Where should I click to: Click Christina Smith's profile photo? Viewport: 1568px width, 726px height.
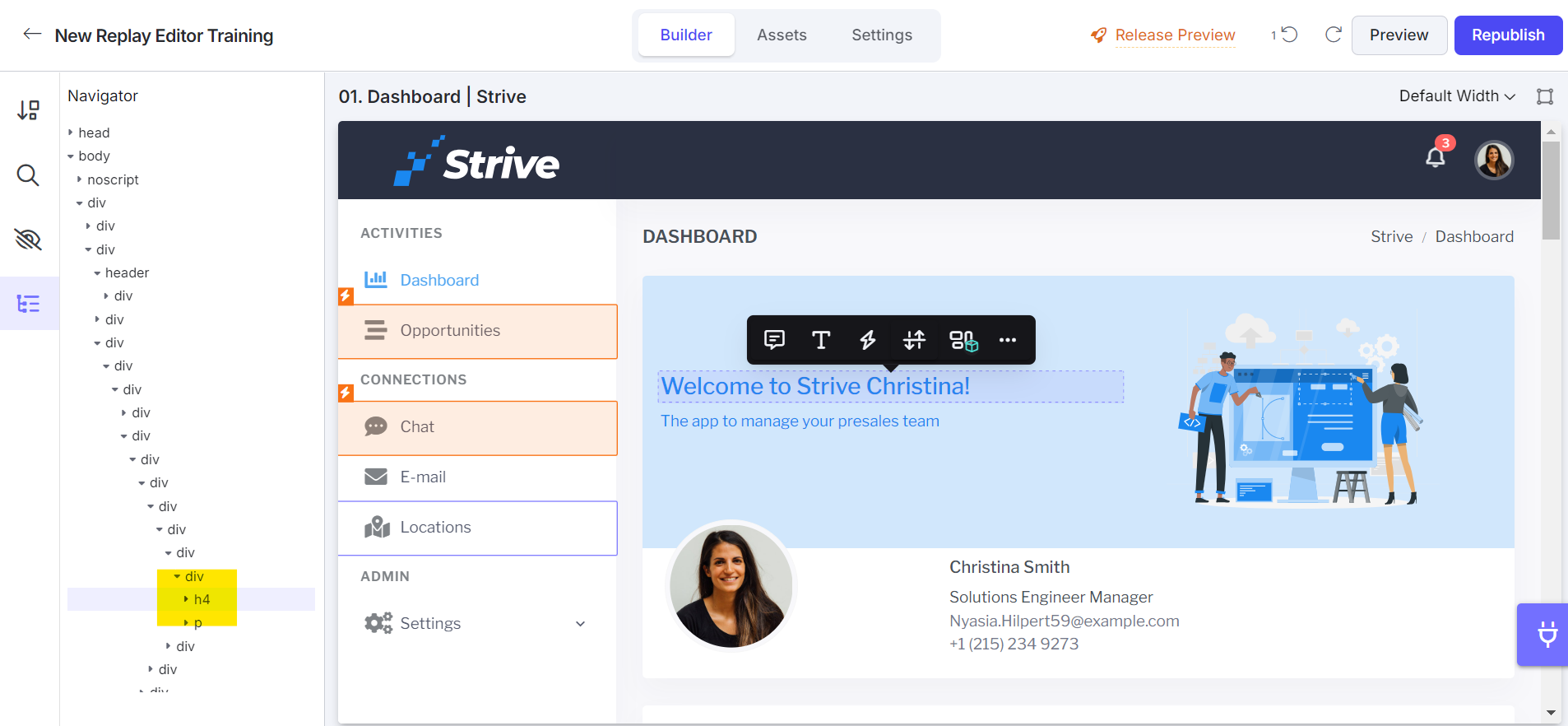pos(731,585)
